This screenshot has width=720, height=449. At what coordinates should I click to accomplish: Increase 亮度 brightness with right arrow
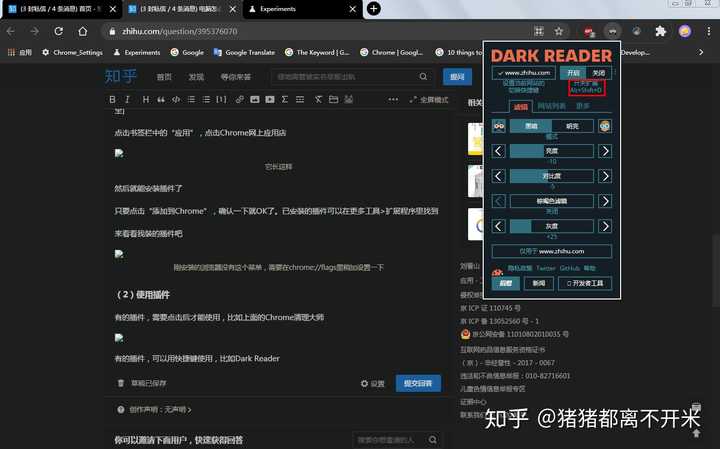605,151
